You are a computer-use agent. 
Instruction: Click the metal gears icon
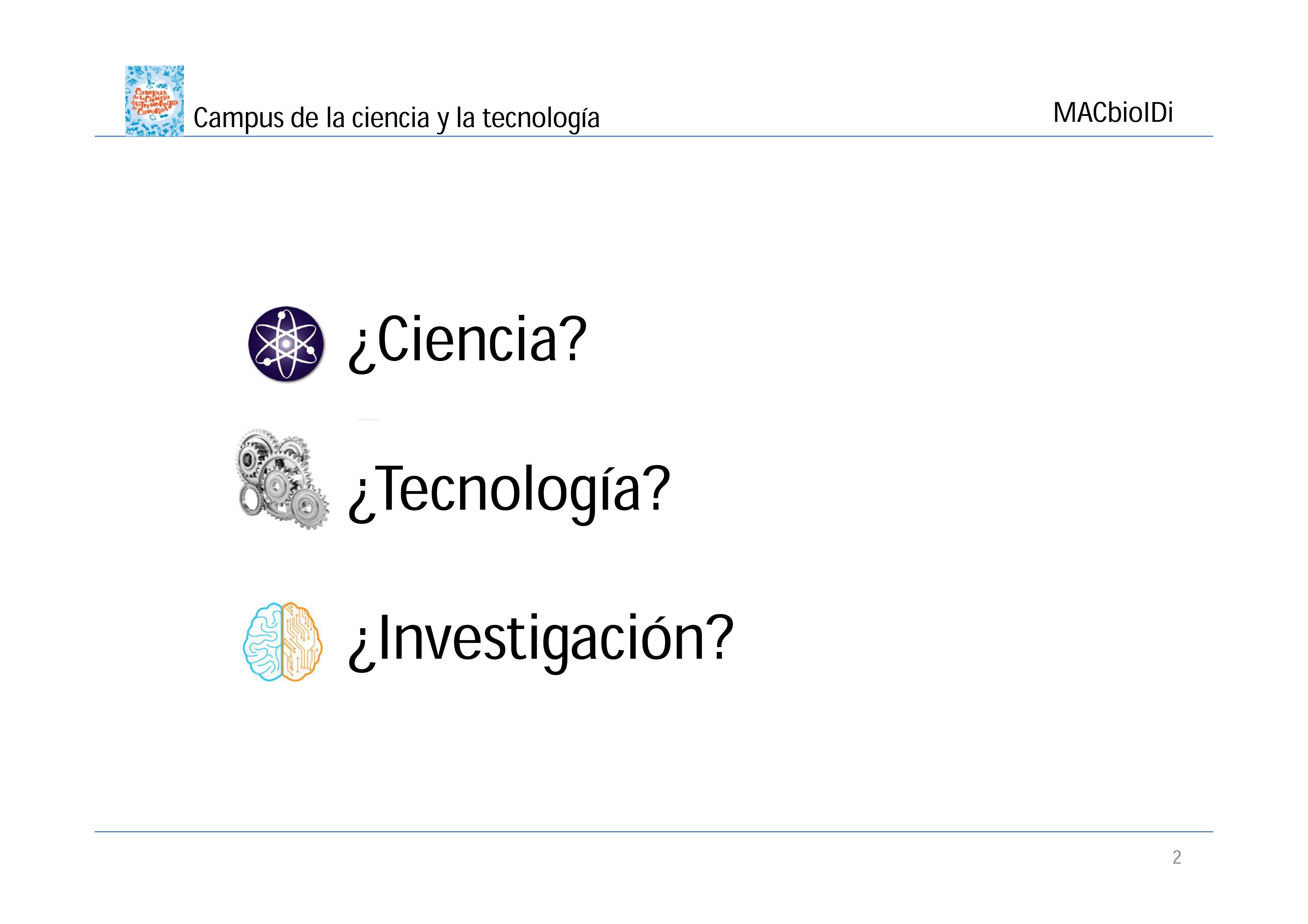[282, 479]
